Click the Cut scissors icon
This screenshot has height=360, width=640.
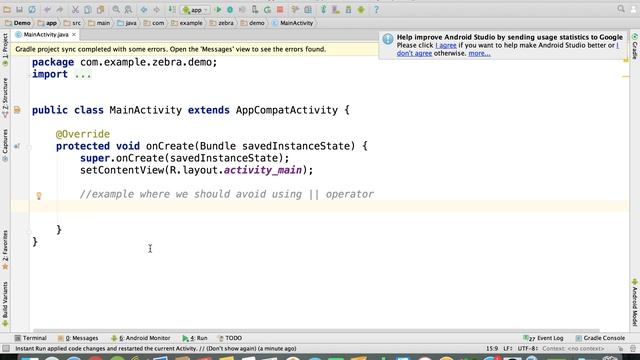pyautogui.click(x=75, y=9)
